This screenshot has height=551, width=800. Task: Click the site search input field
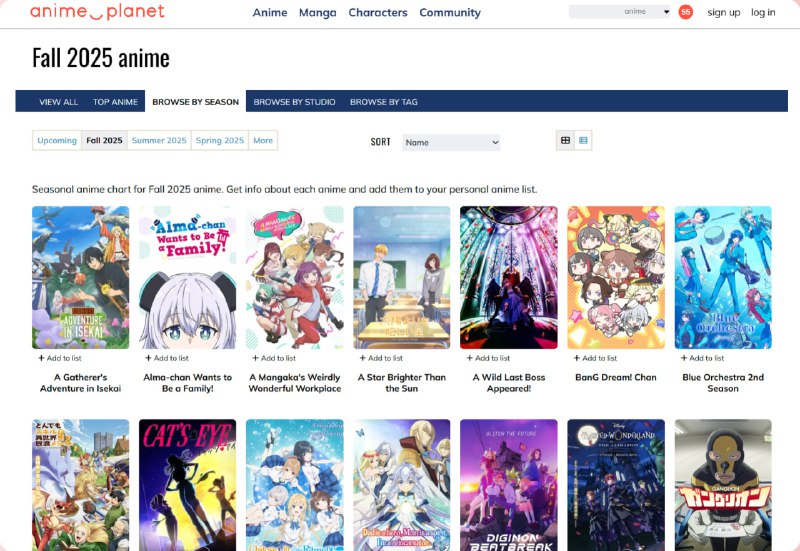coord(596,11)
